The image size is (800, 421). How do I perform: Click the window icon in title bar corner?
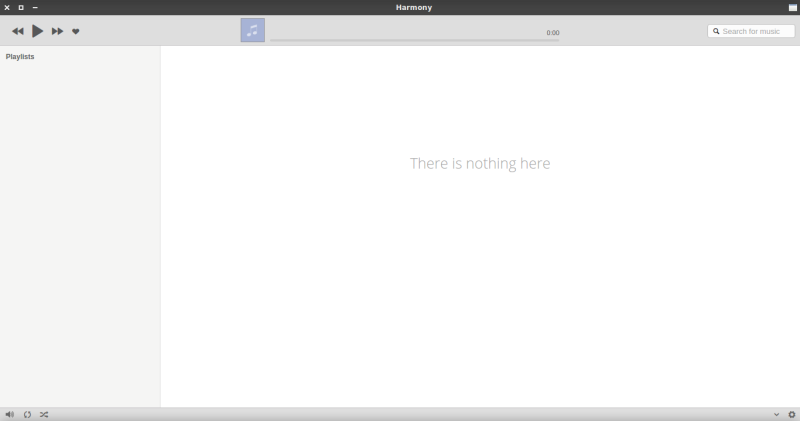[792, 7]
